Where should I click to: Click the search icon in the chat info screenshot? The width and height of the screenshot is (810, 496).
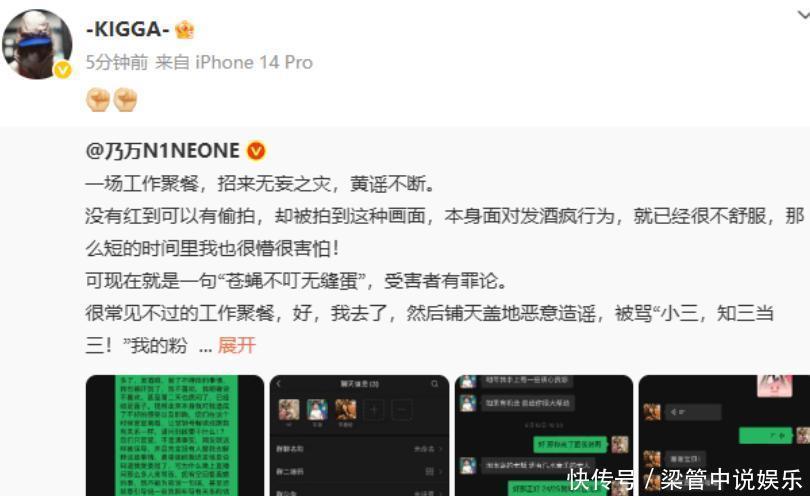pyautogui.click(x=434, y=384)
